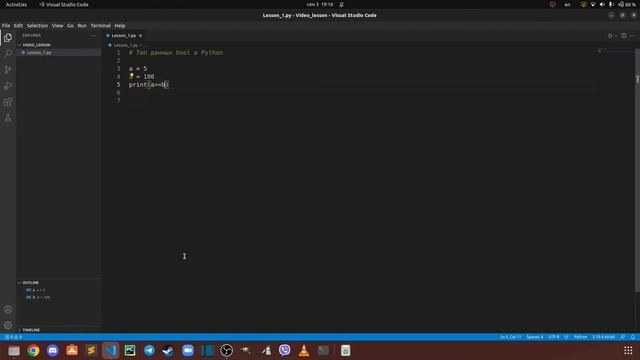
Task: Open the Manage gear icon
Action: [x=8, y=325]
